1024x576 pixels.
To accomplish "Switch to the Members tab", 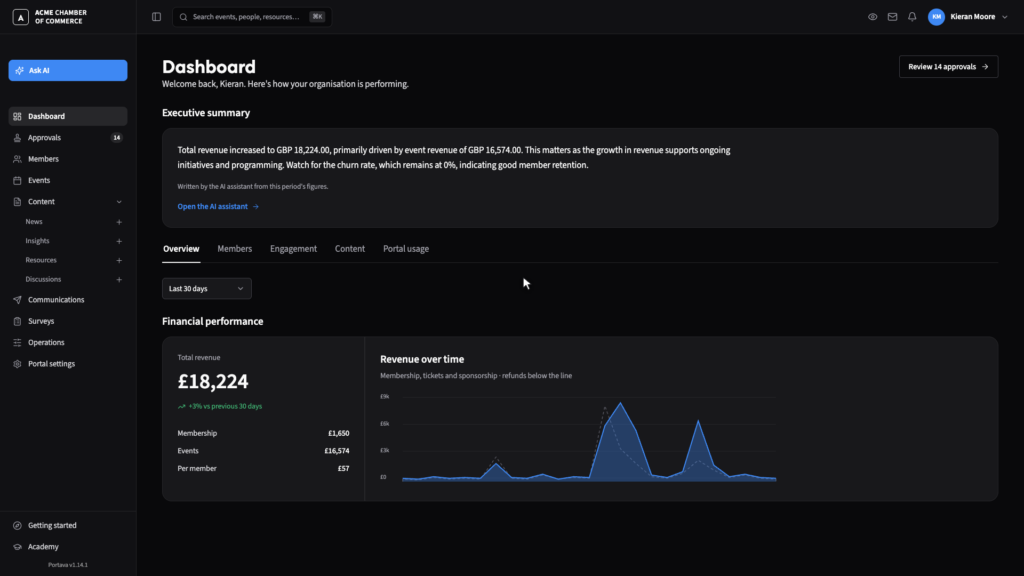I will [234, 249].
